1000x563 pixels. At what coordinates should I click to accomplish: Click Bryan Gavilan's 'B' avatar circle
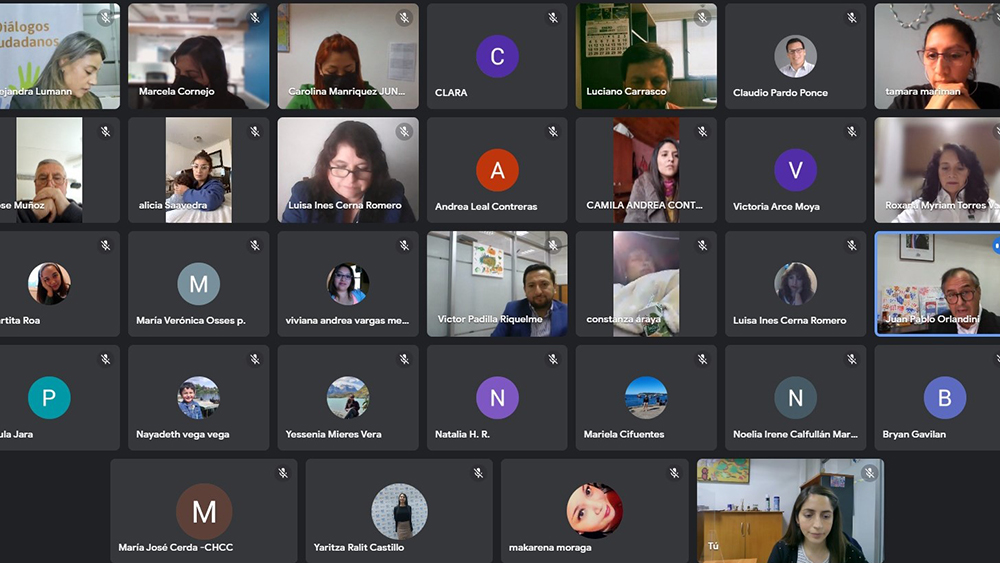pyautogui.click(x=944, y=398)
